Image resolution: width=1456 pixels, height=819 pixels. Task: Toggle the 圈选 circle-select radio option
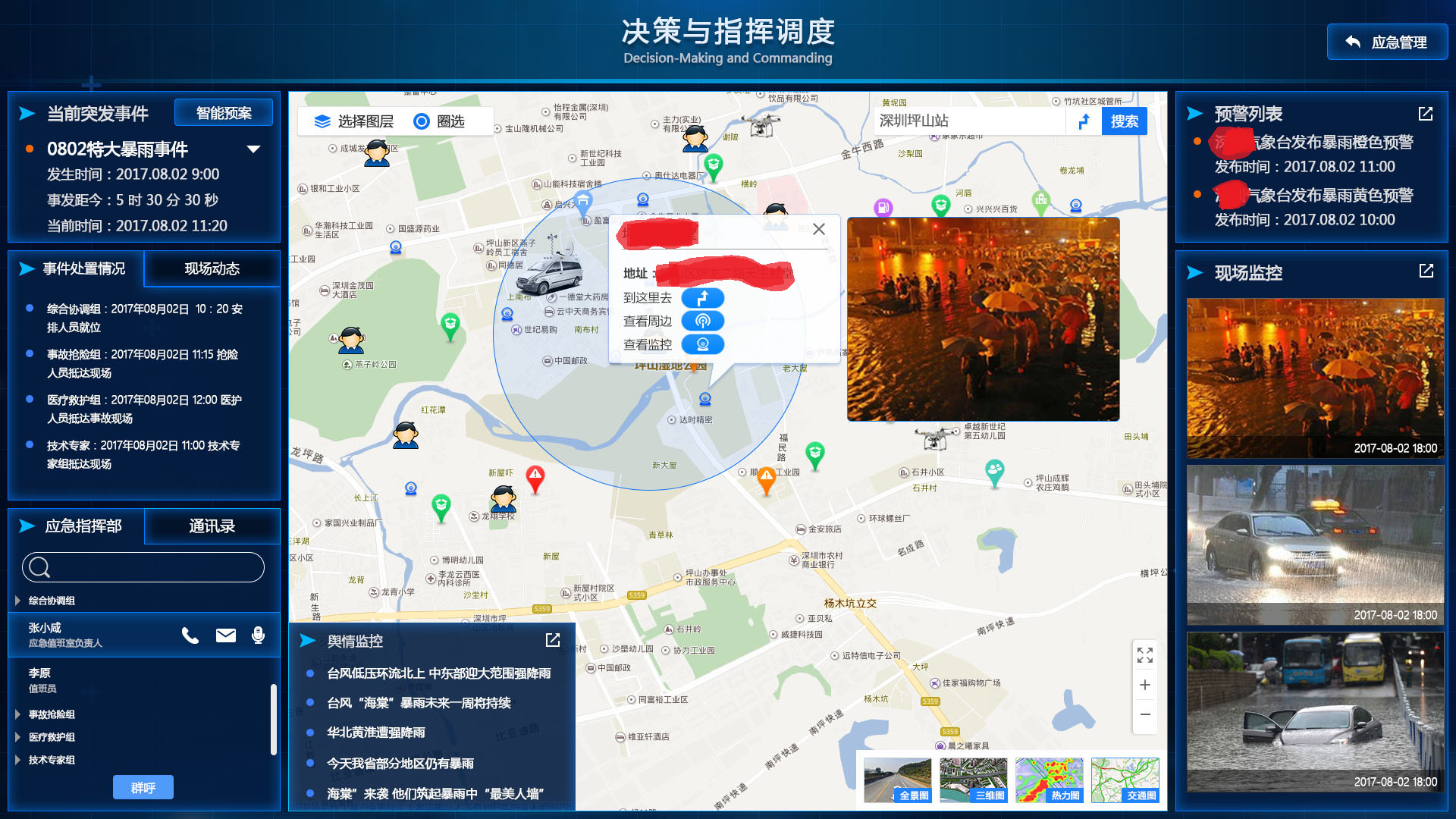[439, 121]
